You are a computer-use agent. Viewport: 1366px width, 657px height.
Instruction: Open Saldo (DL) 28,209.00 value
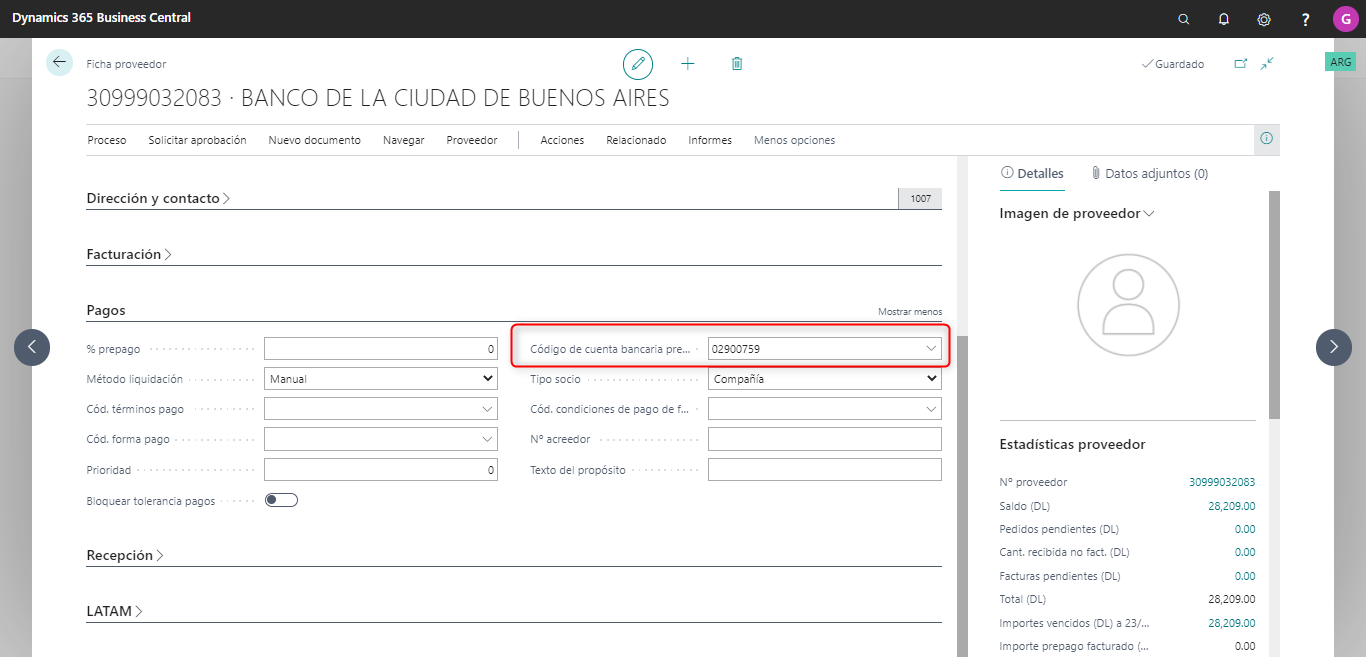[x=1232, y=506]
